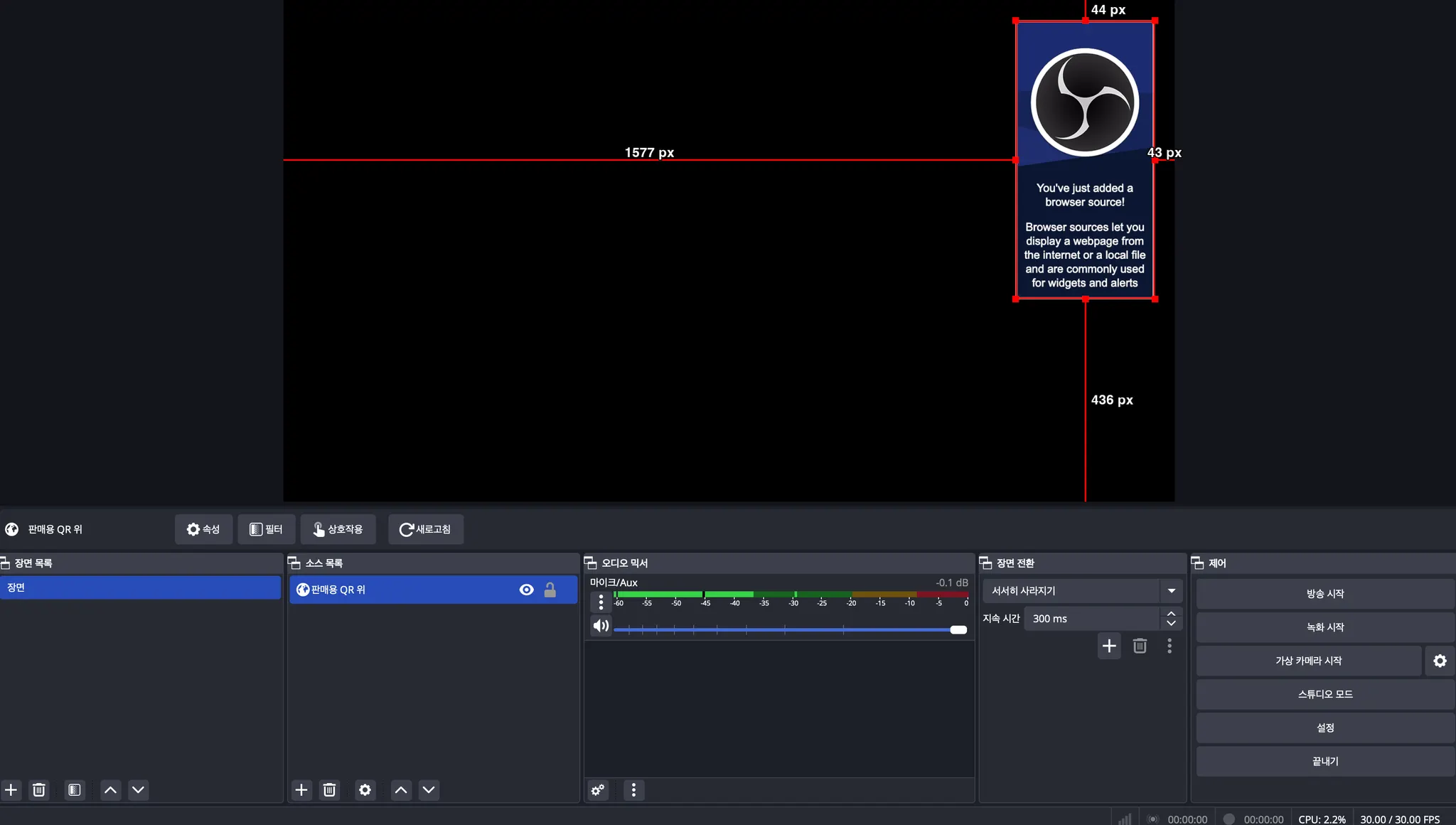Open advanced audio properties gears icon

(x=598, y=789)
